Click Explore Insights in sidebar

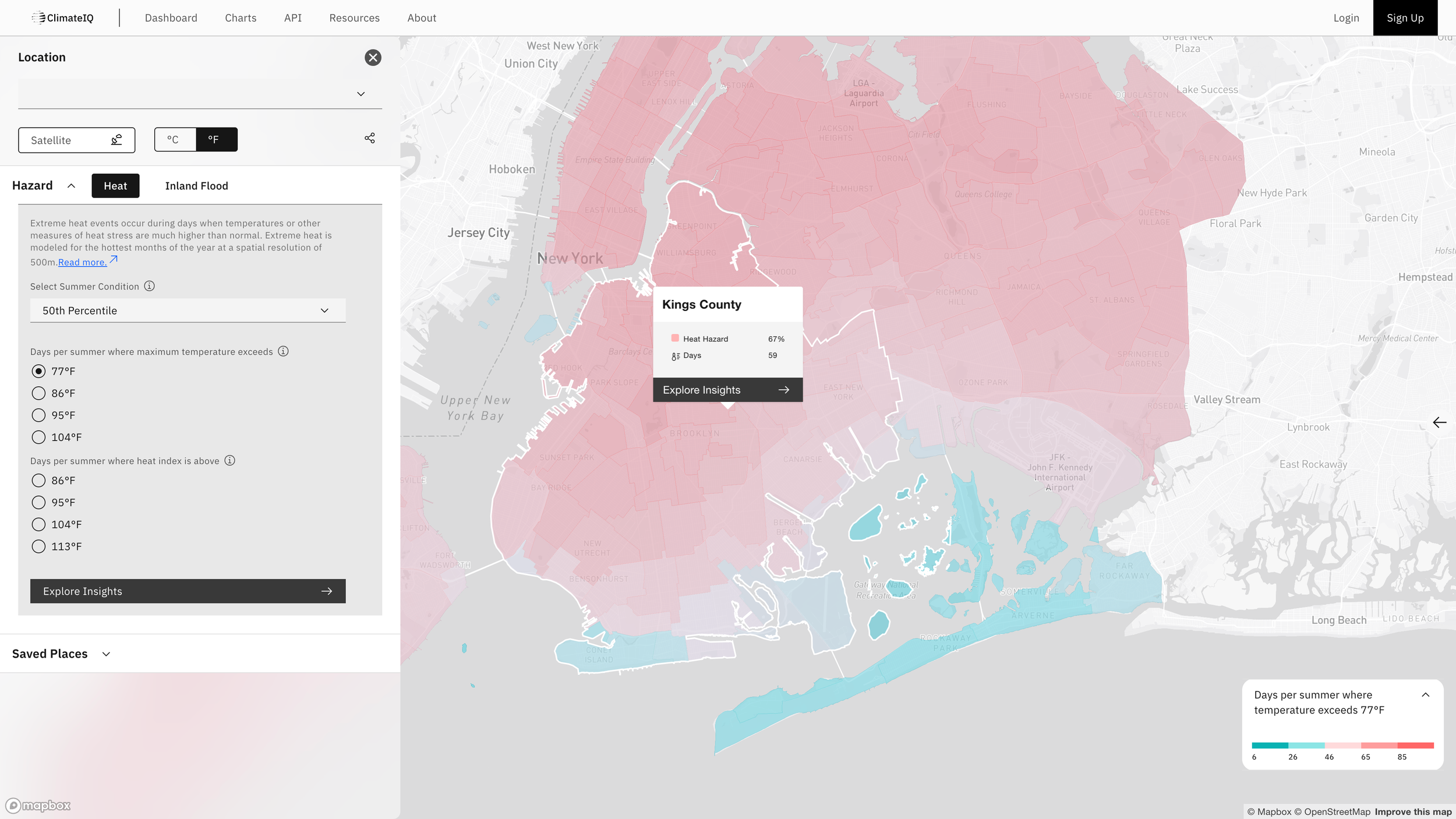pyautogui.click(x=188, y=591)
